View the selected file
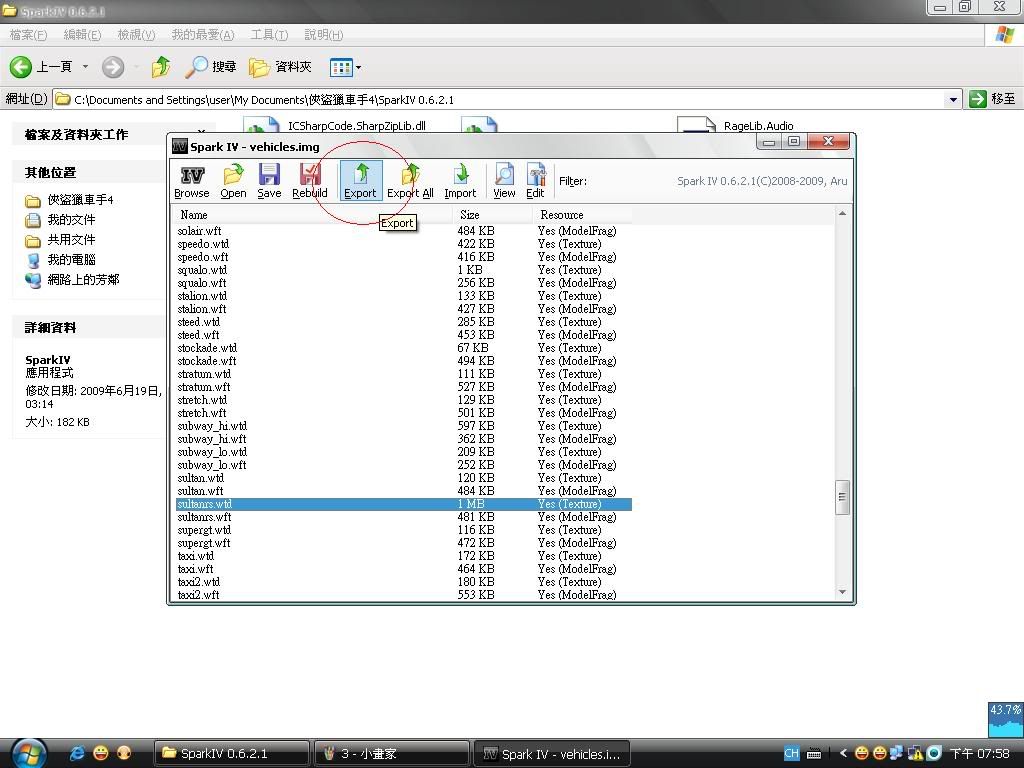This screenshot has width=1024, height=768. [x=504, y=181]
